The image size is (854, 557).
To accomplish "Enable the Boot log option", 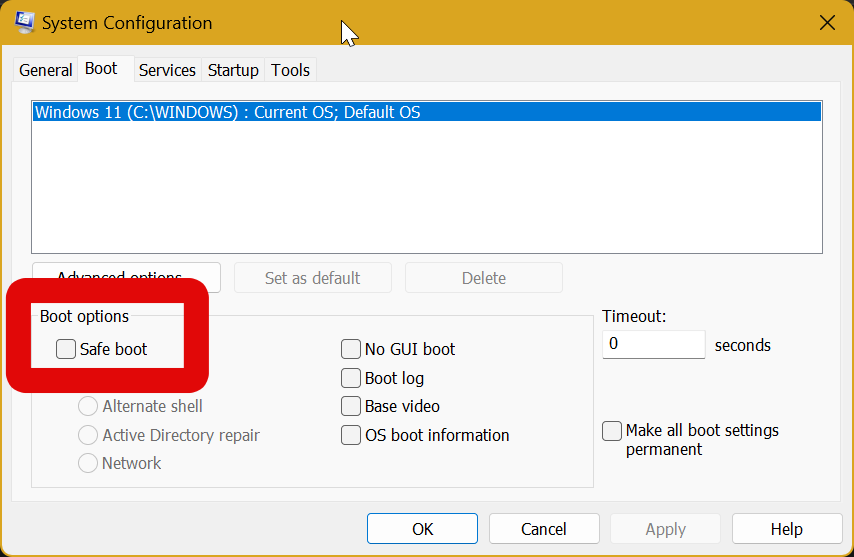I will [x=351, y=378].
